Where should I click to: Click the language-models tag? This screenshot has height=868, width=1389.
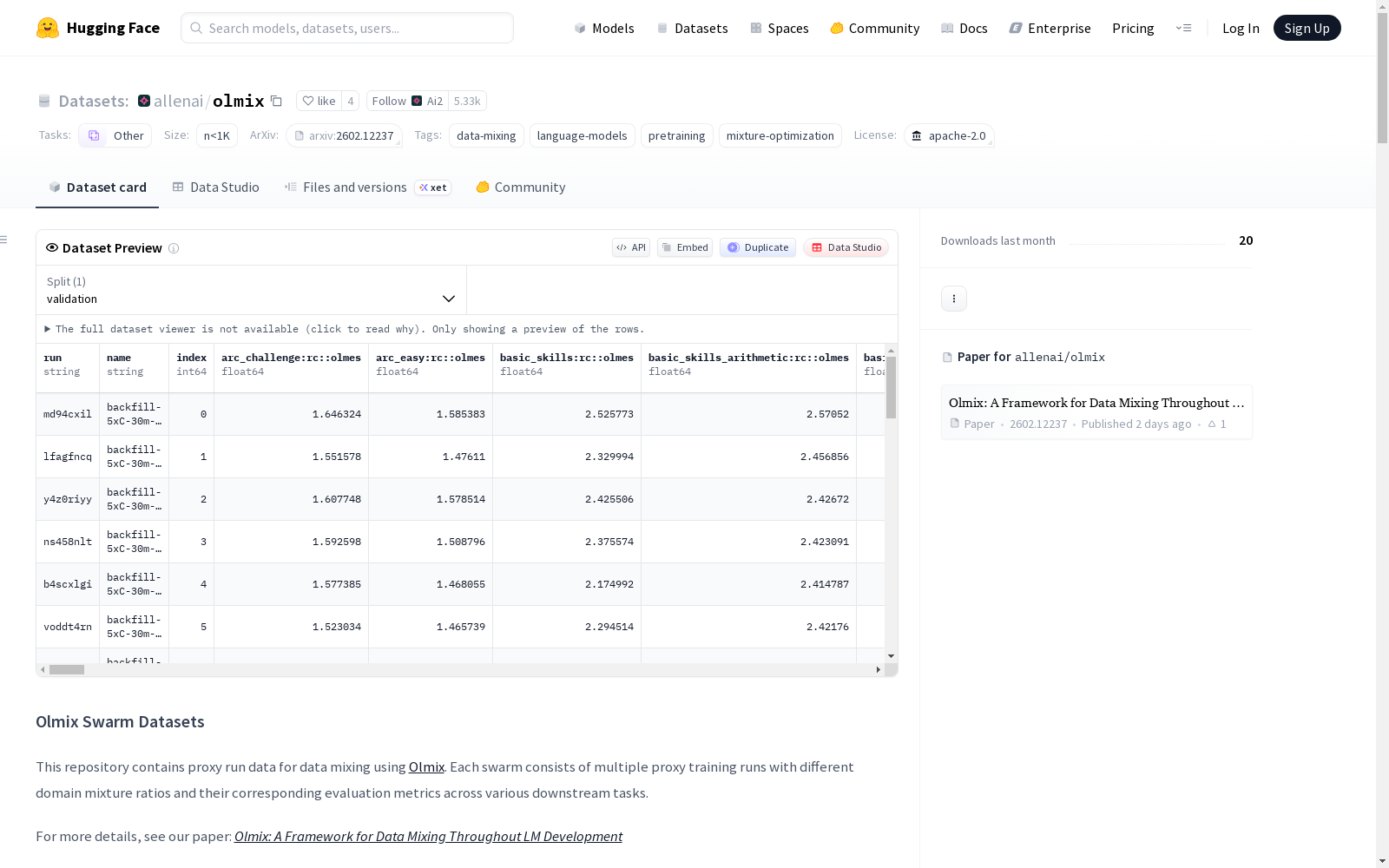pyautogui.click(x=583, y=135)
